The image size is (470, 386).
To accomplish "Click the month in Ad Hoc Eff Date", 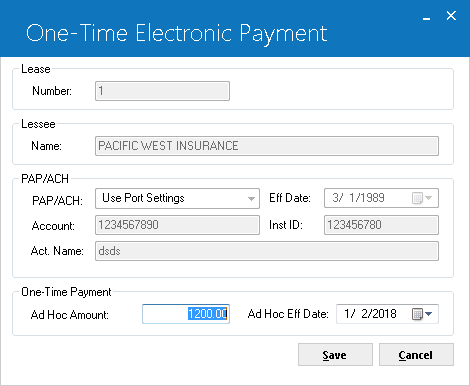I will 347,314.
